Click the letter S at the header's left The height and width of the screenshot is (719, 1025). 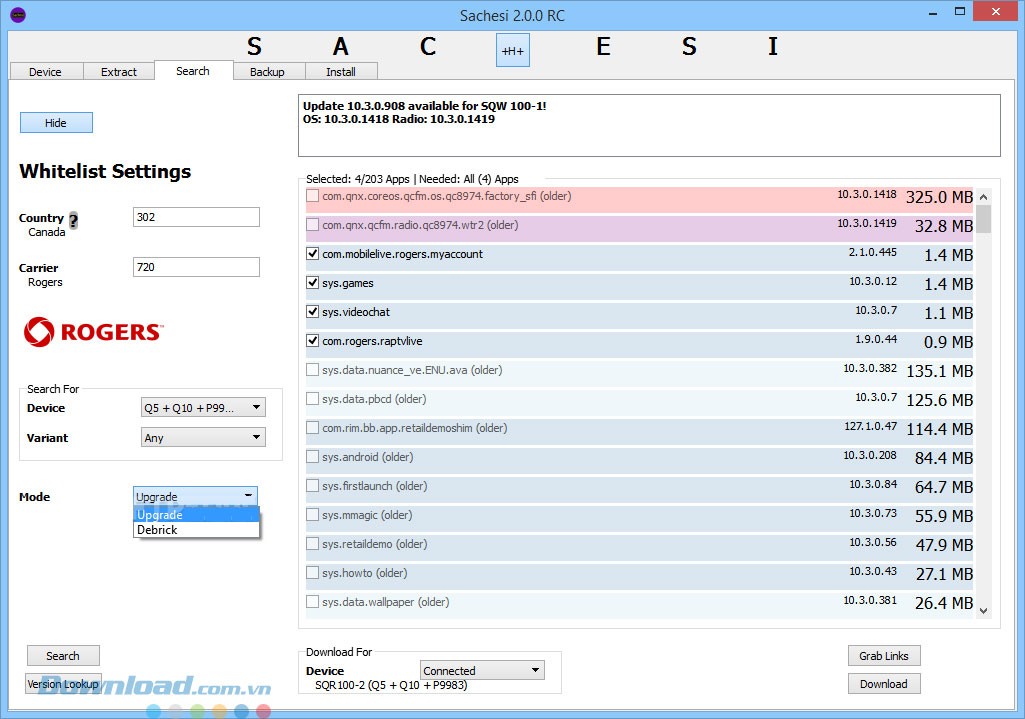tap(253, 47)
